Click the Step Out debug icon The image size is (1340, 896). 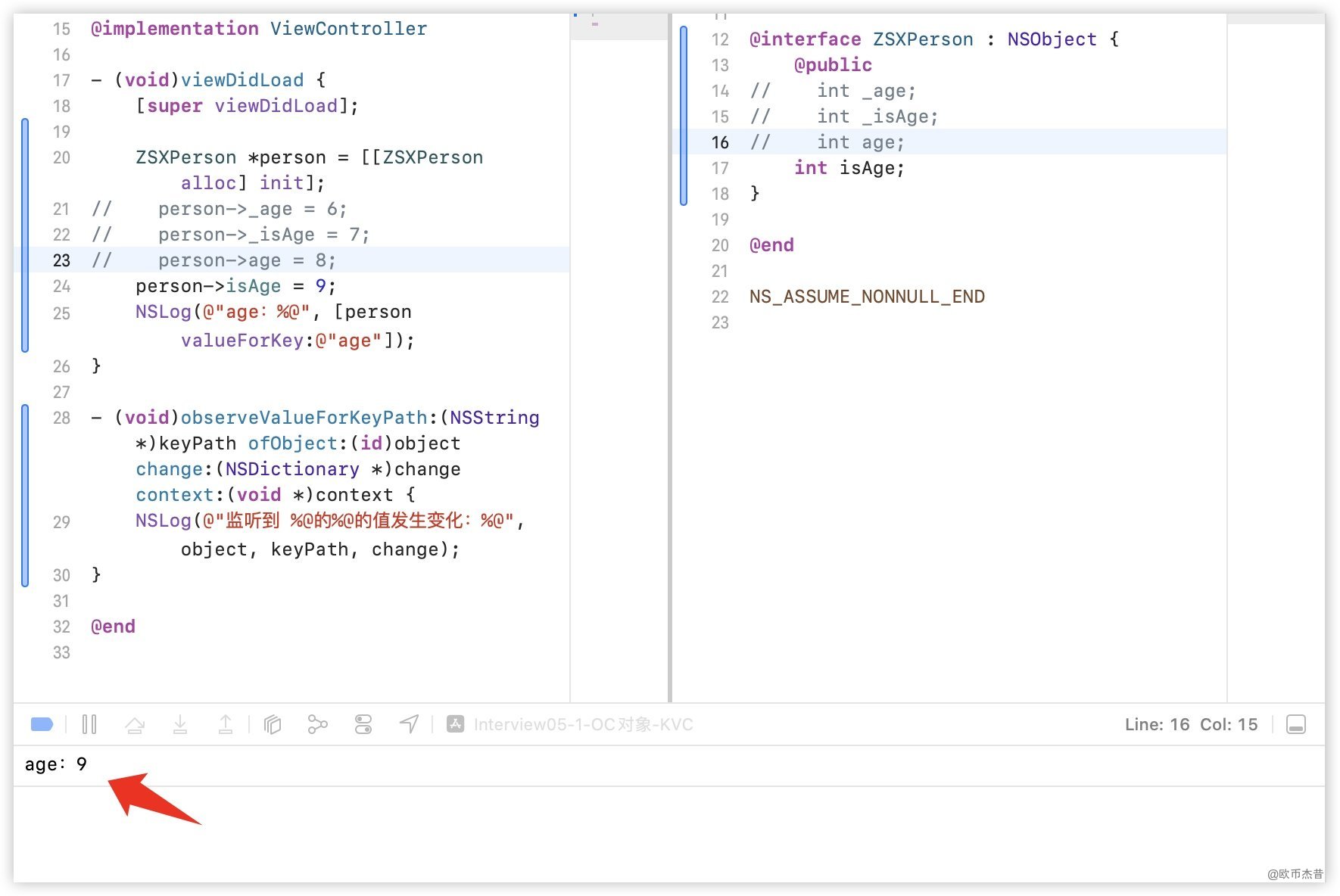[x=226, y=725]
